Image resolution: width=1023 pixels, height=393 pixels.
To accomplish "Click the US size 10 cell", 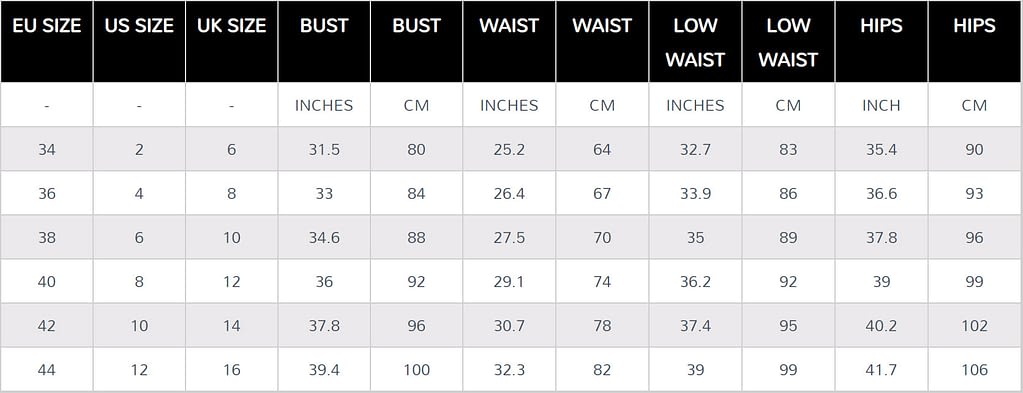I will 139,326.
